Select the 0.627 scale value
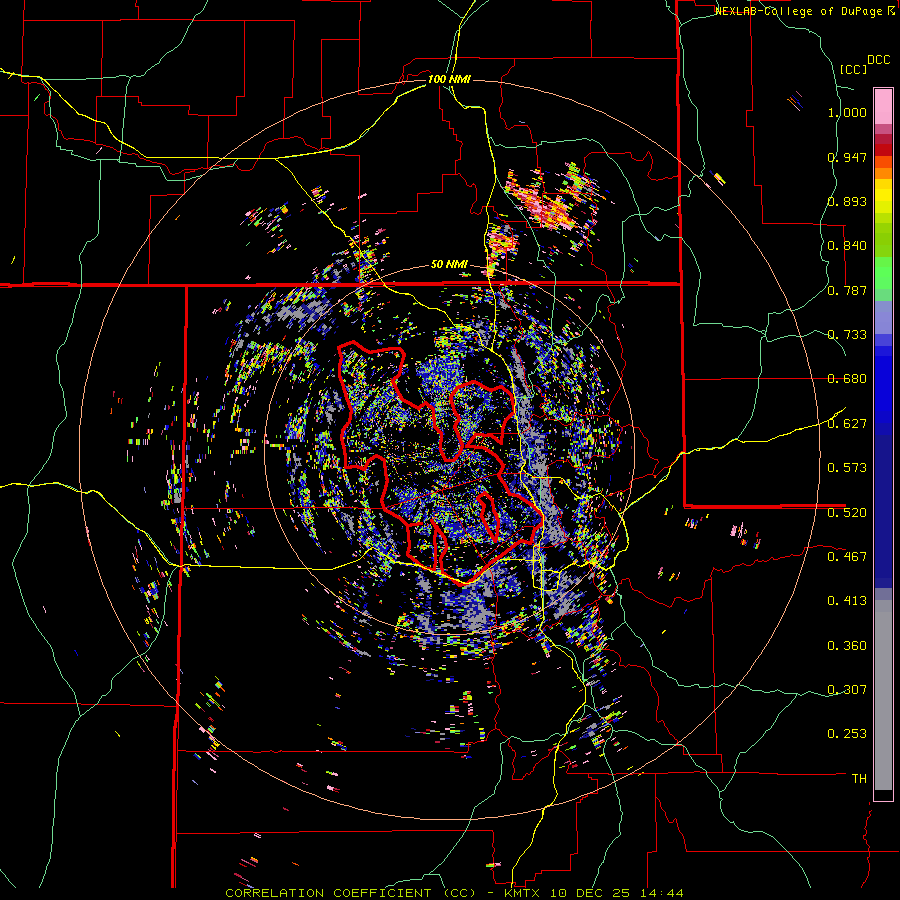The image size is (900, 900). click(x=847, y=424)
